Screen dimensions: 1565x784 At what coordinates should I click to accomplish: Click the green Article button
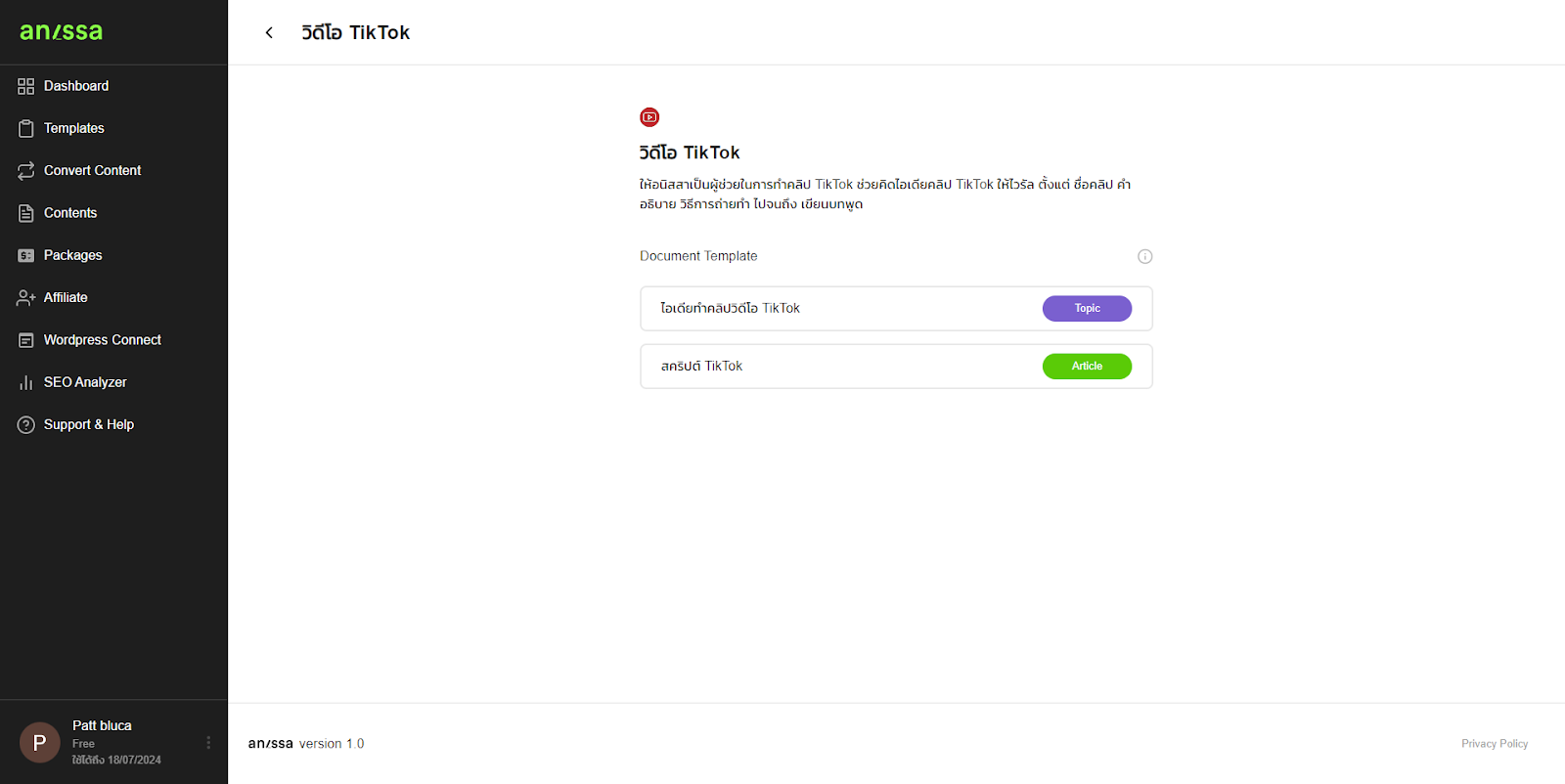point(1087,367)
